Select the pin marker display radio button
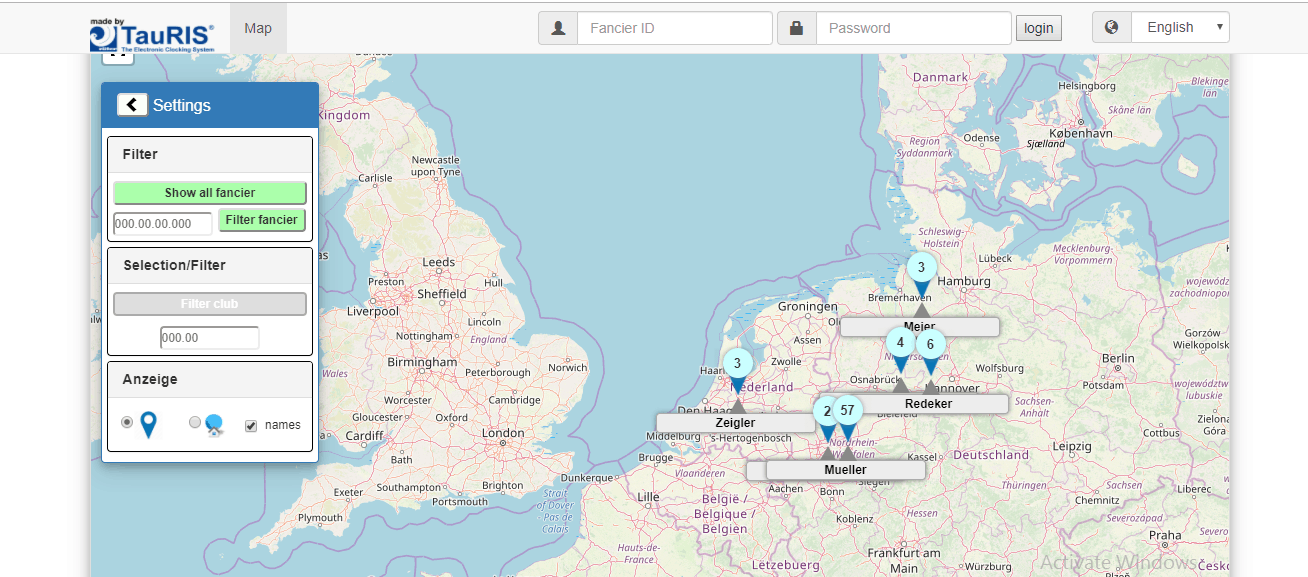 pyautogui.click(x=127, y=422)
